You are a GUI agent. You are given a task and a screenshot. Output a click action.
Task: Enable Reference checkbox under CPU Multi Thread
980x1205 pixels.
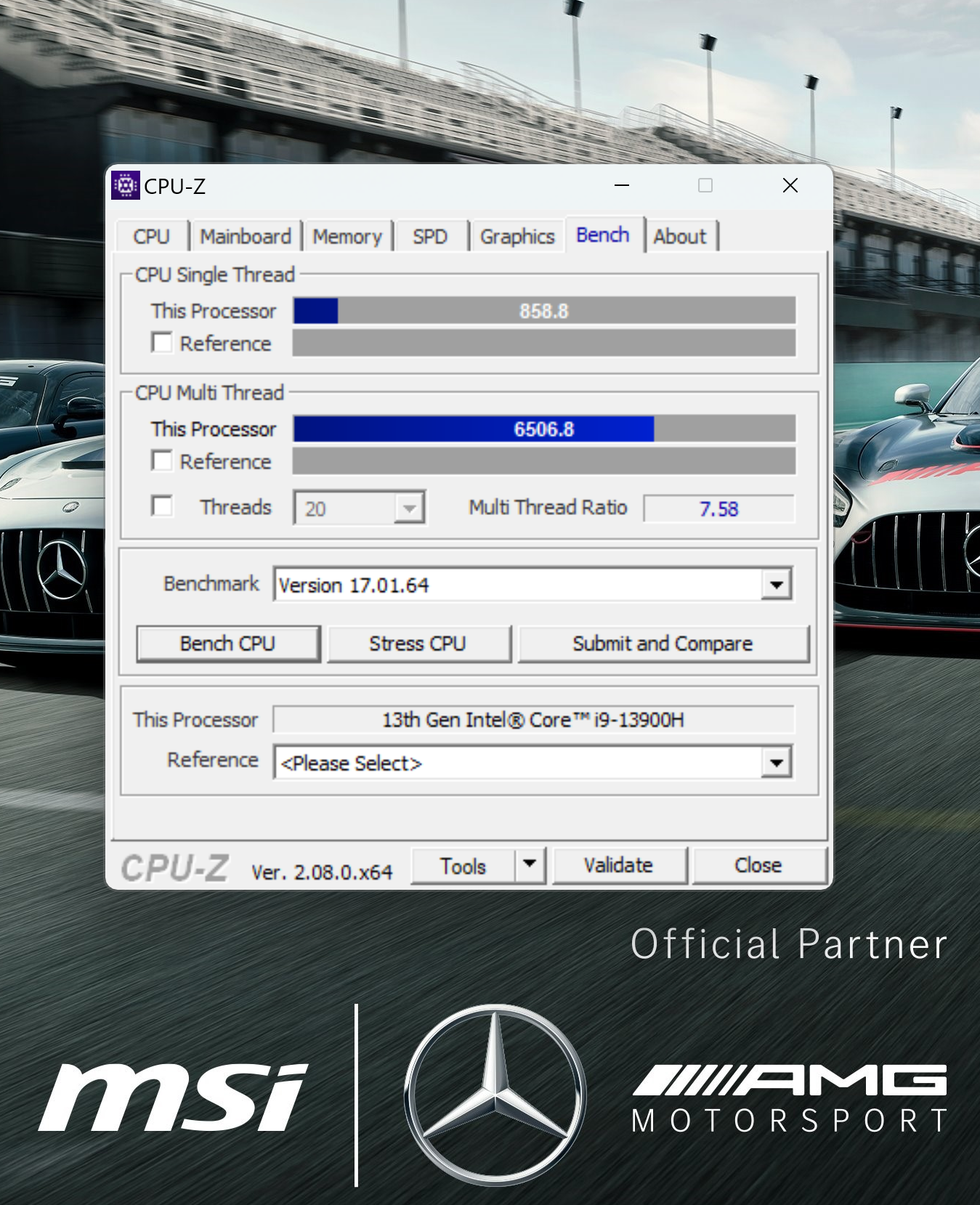tap(162, 461)
